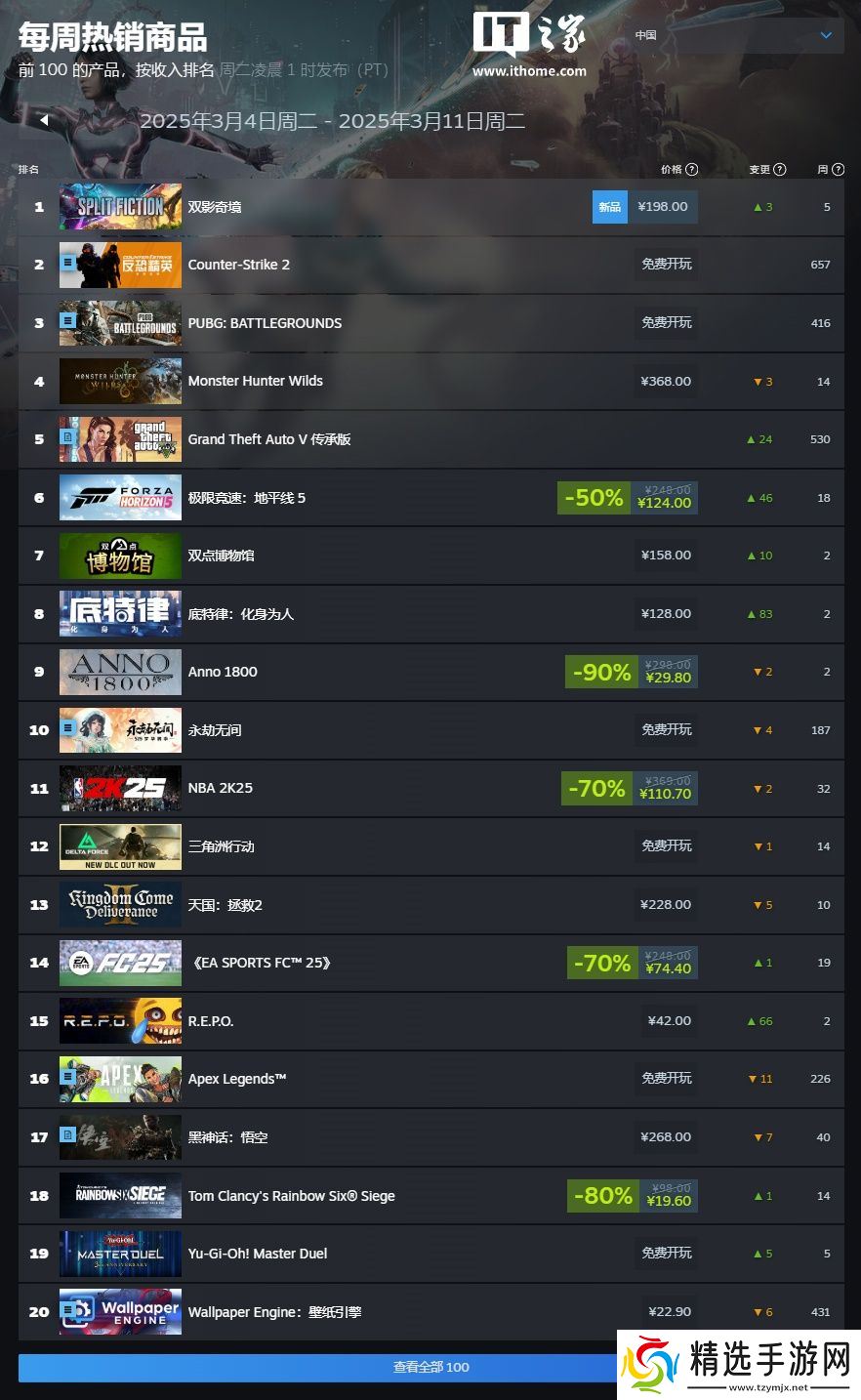This screenshot has width=861, height=1400.
Task: Click the Wallpaper Engine thumbnail icon
Action: tap(120, 1311)
